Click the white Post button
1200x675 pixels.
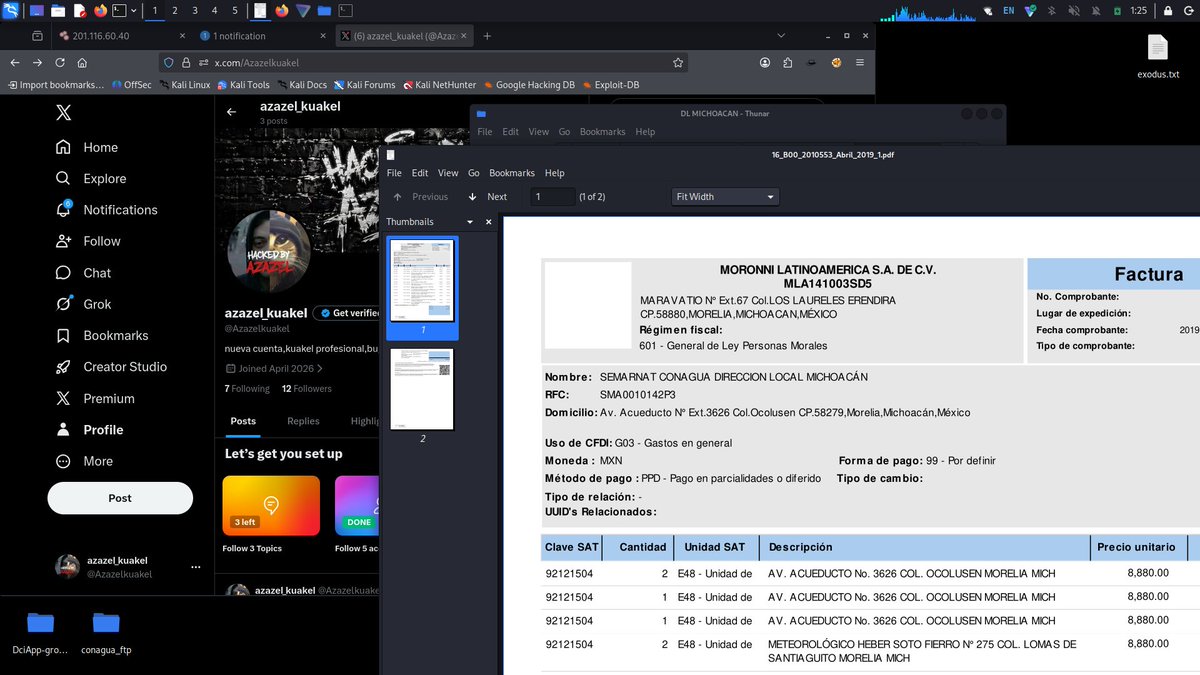coord(120,498)
